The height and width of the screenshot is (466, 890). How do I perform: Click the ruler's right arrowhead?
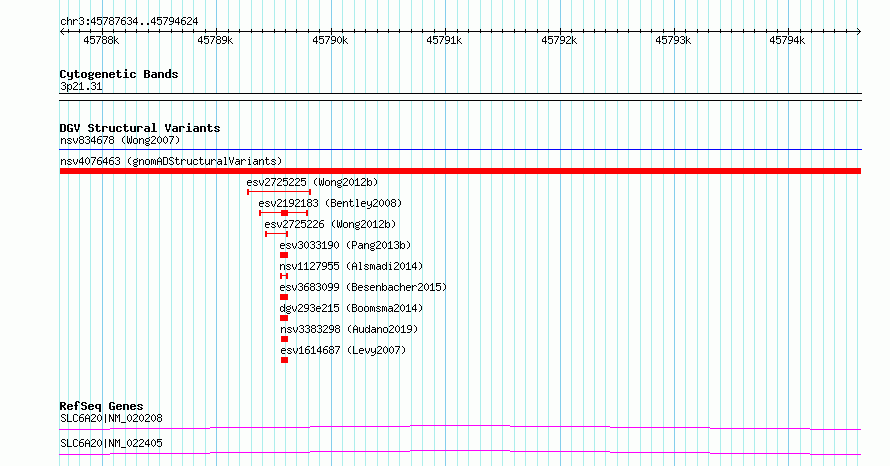[x=859, y=32]
